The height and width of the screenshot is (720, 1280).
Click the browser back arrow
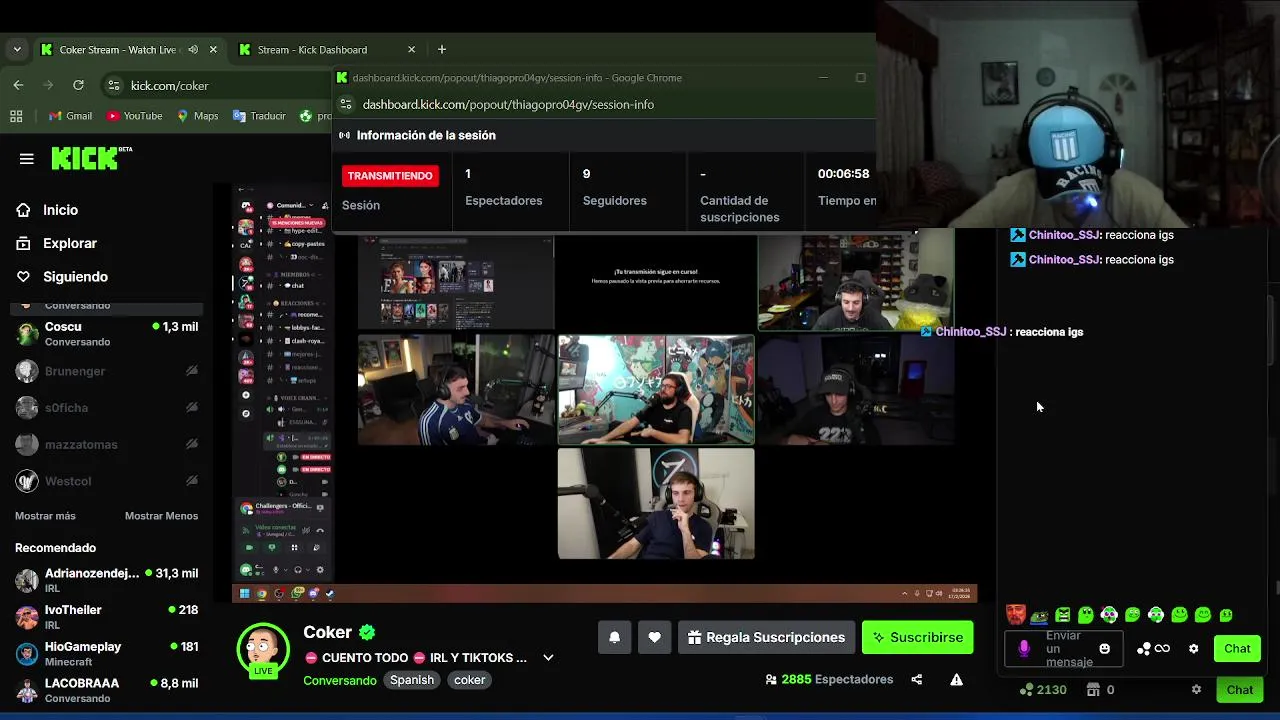18,85
